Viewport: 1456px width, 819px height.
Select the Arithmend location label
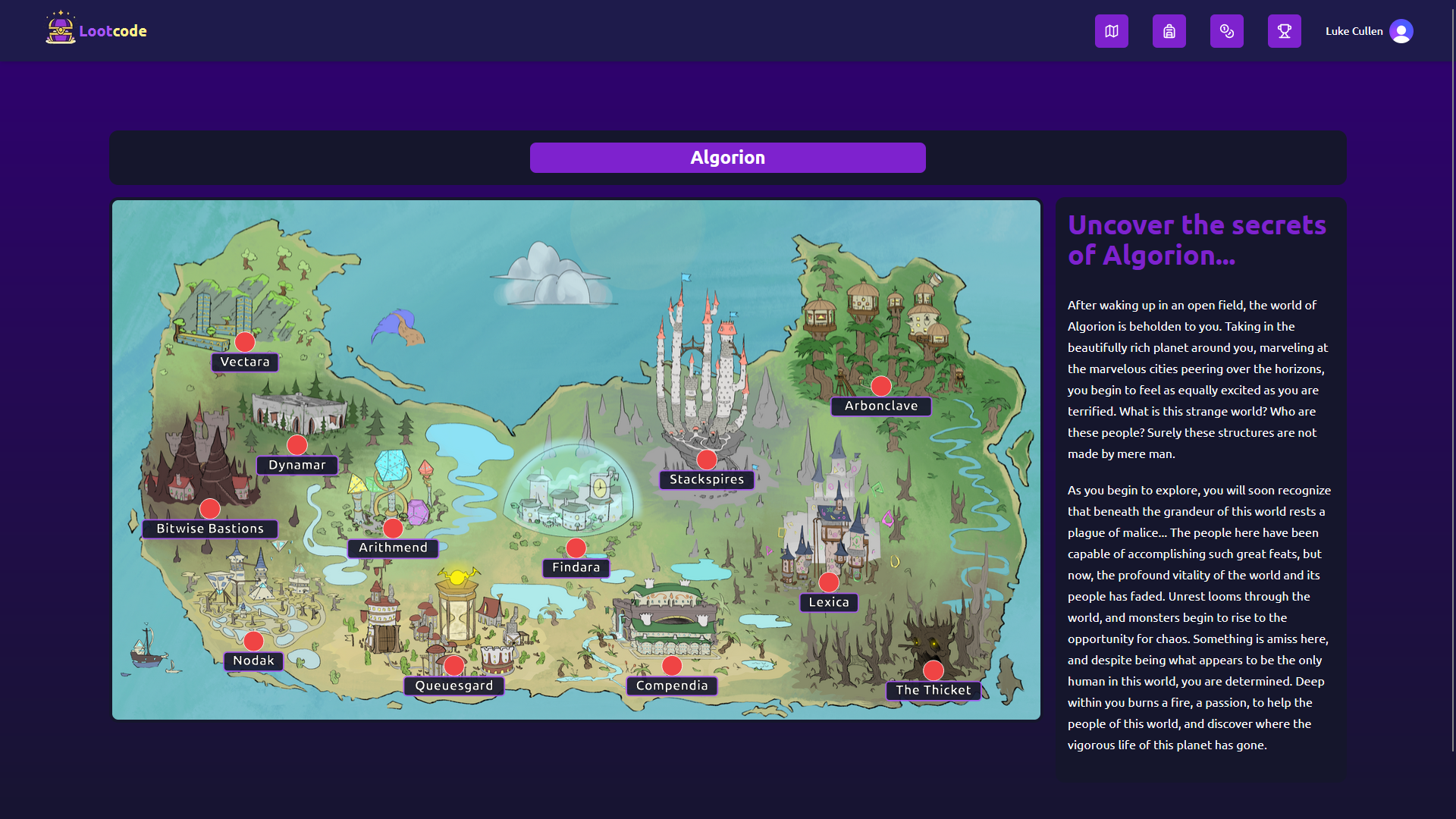coord(393,548)
